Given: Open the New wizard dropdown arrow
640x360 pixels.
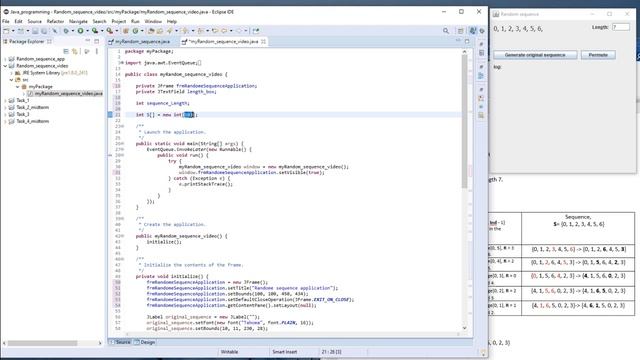Looking at the screenshot, I should (x=13, y=31).
